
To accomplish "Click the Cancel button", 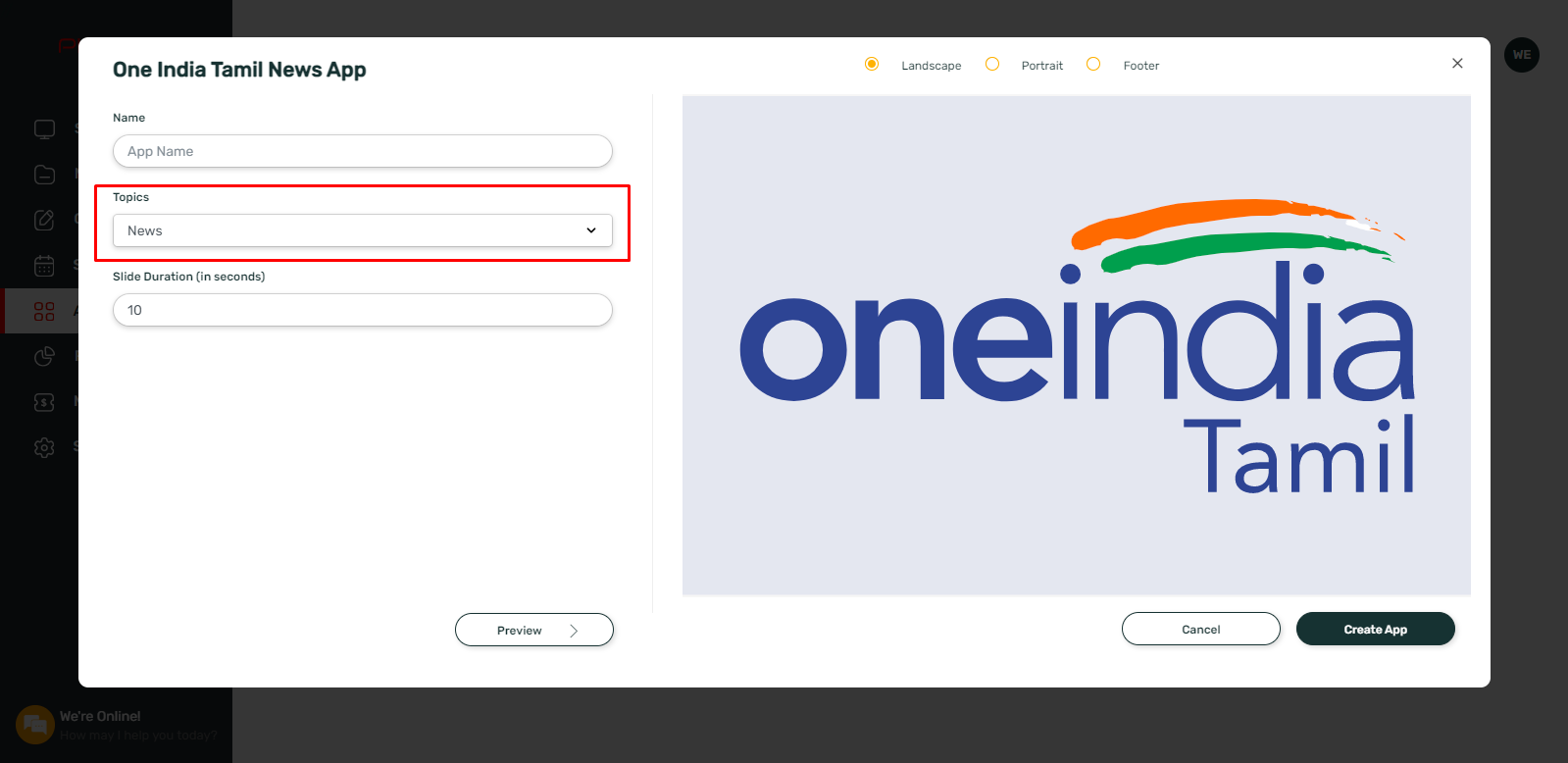I will coord(1201,629).
